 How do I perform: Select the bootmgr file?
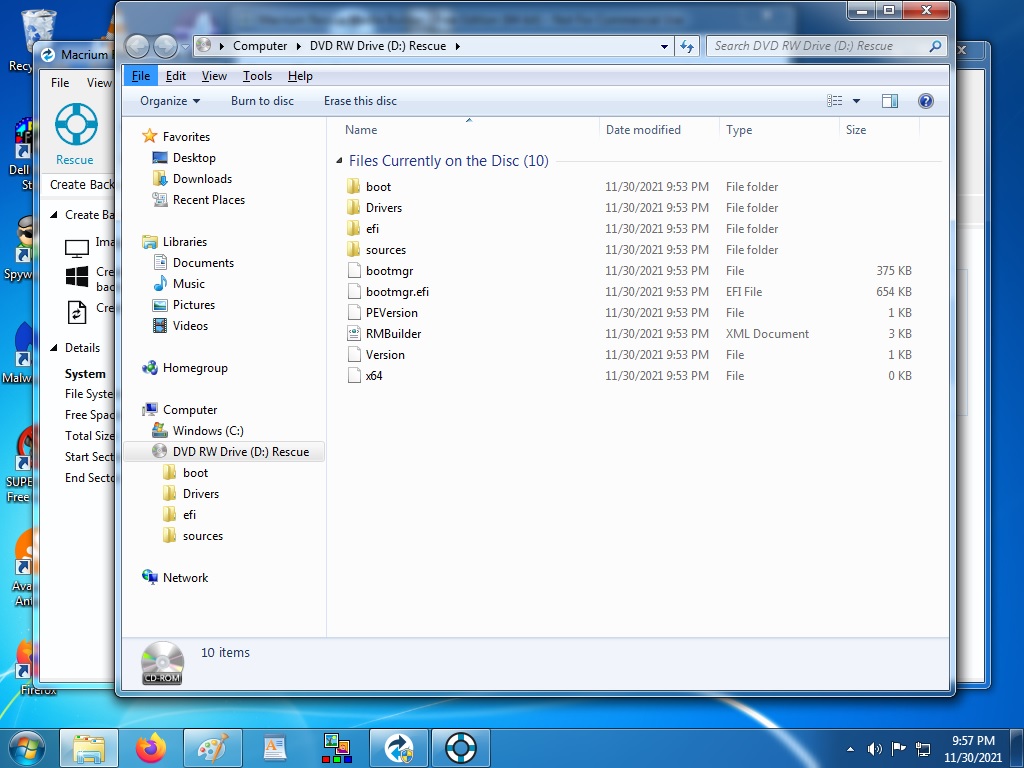click(x=389, y=270)
